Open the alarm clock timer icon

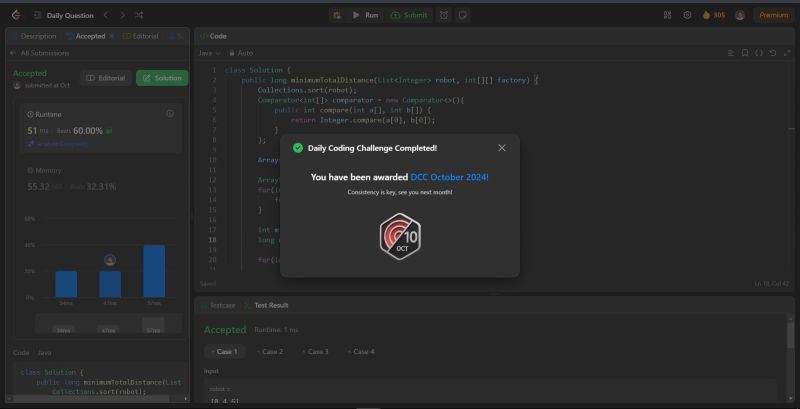coord(444,15)
